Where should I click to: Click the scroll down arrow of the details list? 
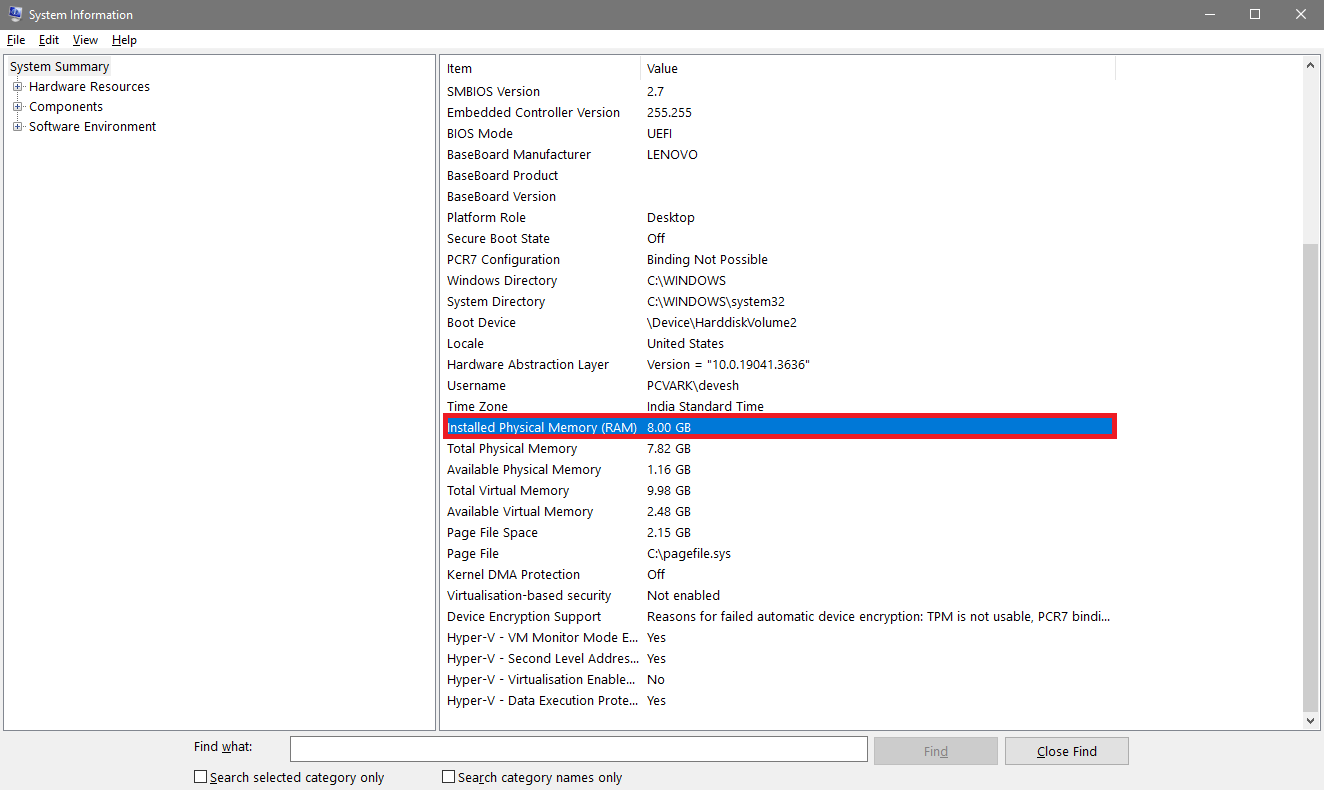[x=1311, y=720]
